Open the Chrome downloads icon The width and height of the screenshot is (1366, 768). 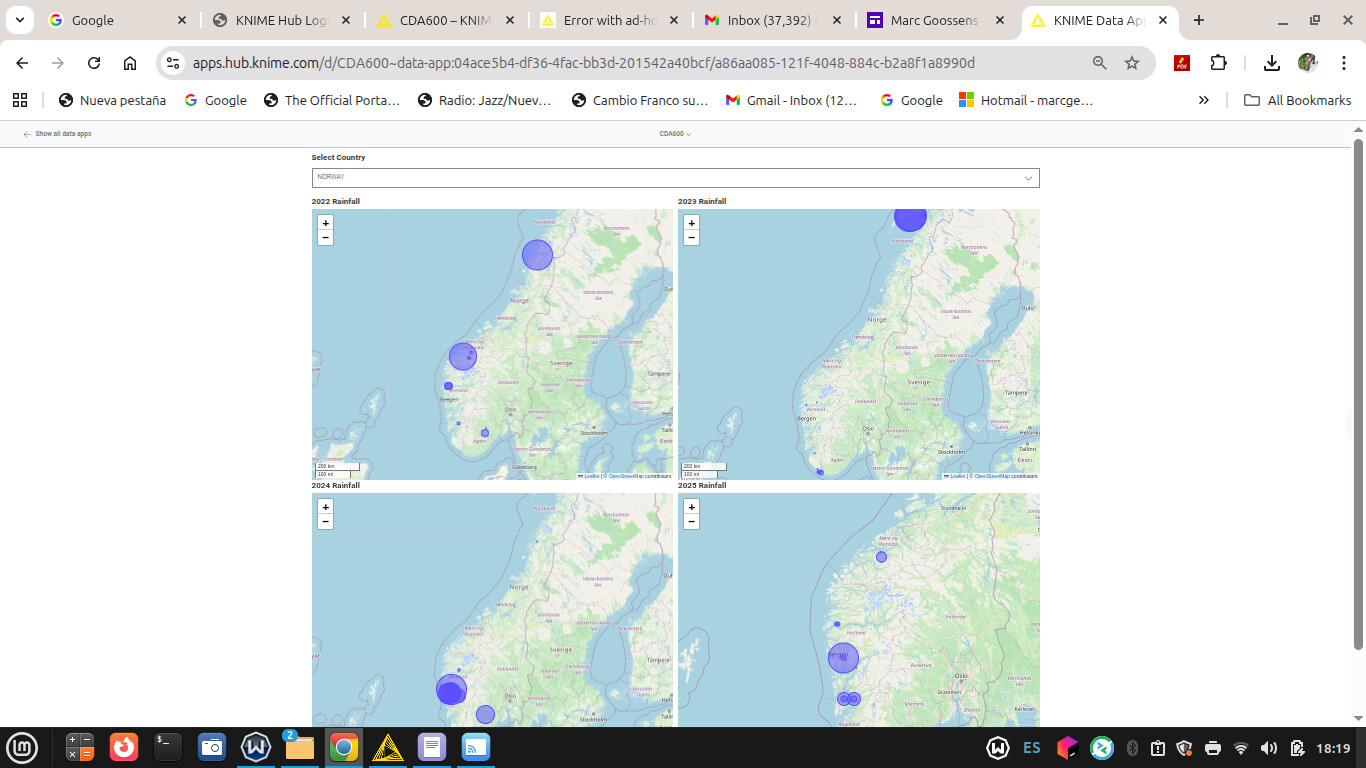(x=1271, y=63)
